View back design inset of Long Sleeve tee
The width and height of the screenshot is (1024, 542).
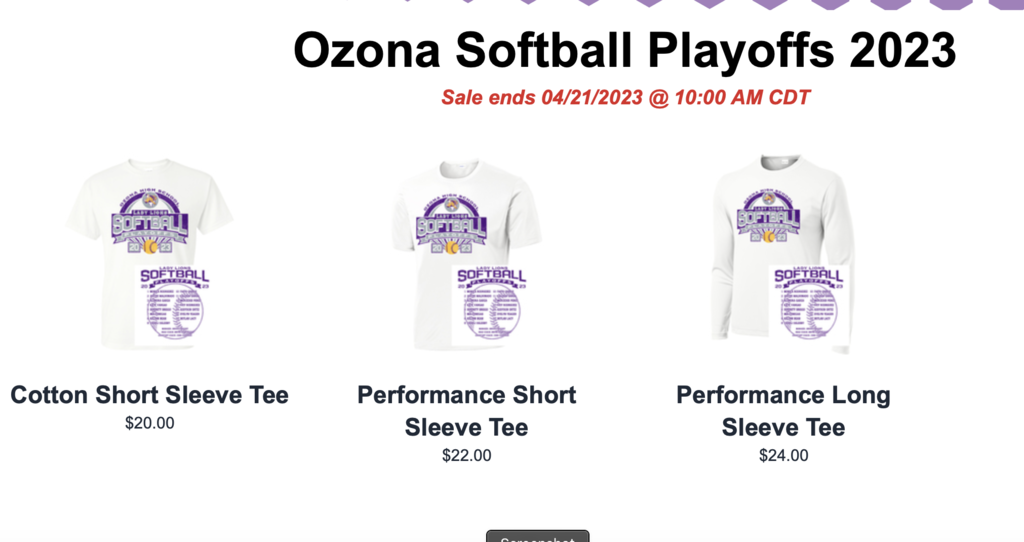tap(806, 305)
